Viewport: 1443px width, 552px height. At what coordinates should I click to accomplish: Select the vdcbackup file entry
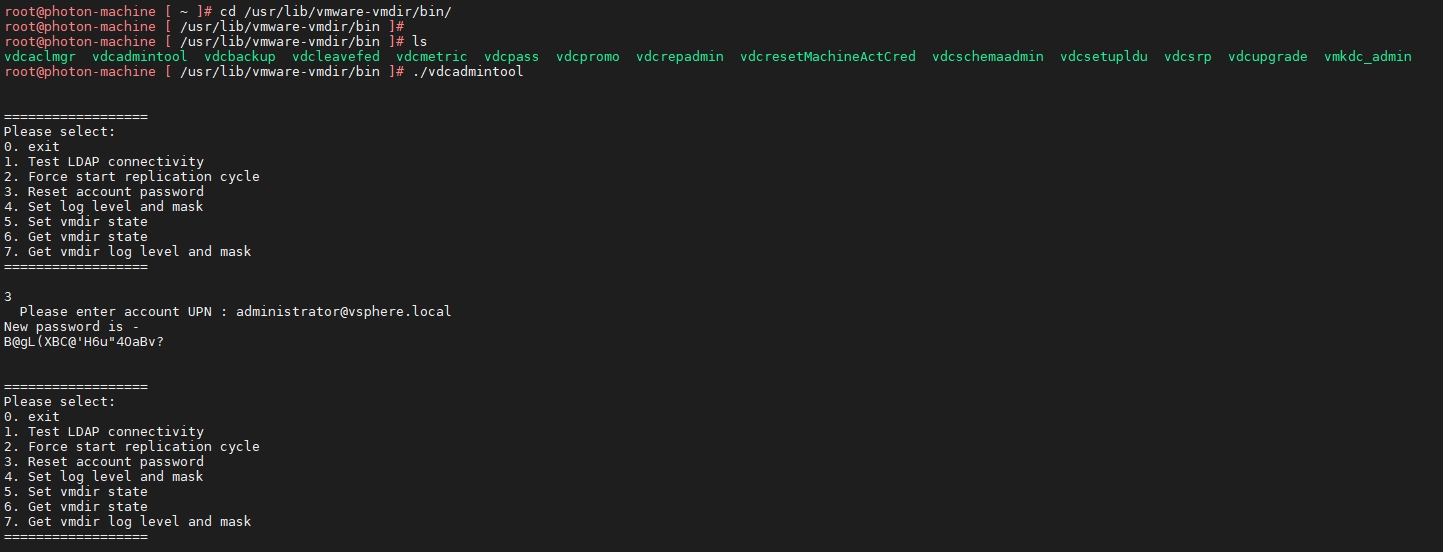[239, 57]
